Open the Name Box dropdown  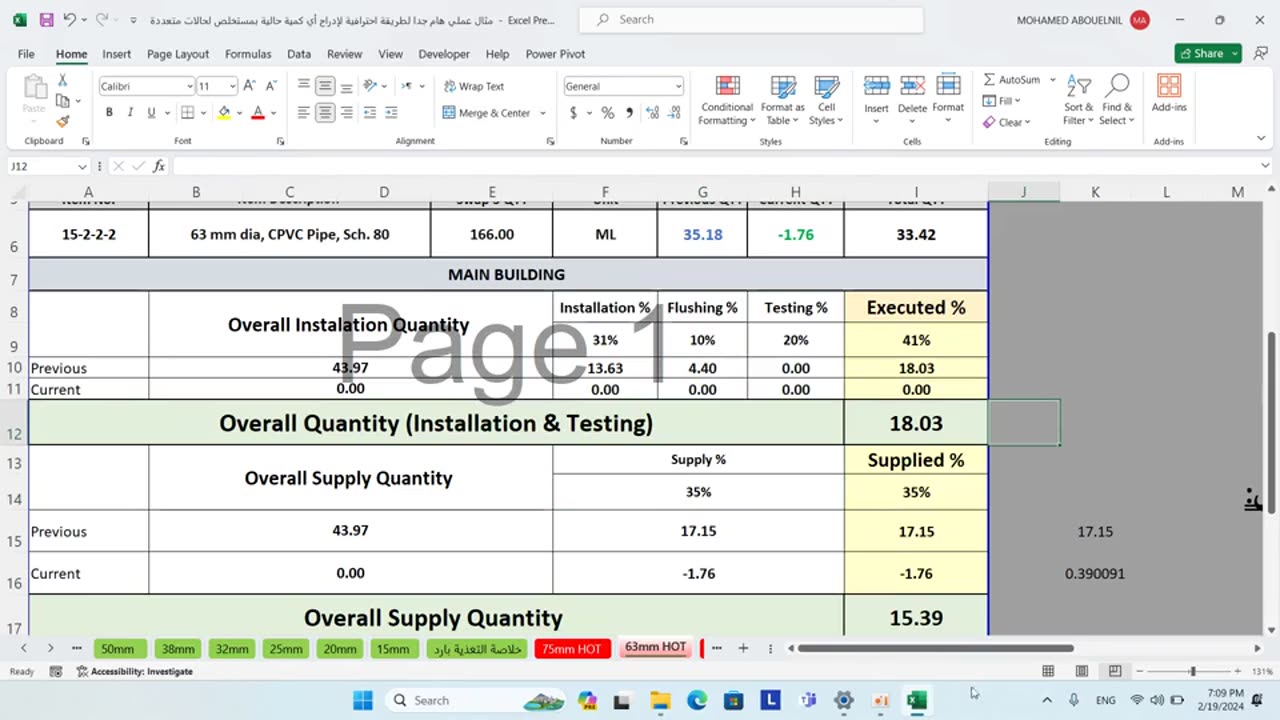[82, 166]
